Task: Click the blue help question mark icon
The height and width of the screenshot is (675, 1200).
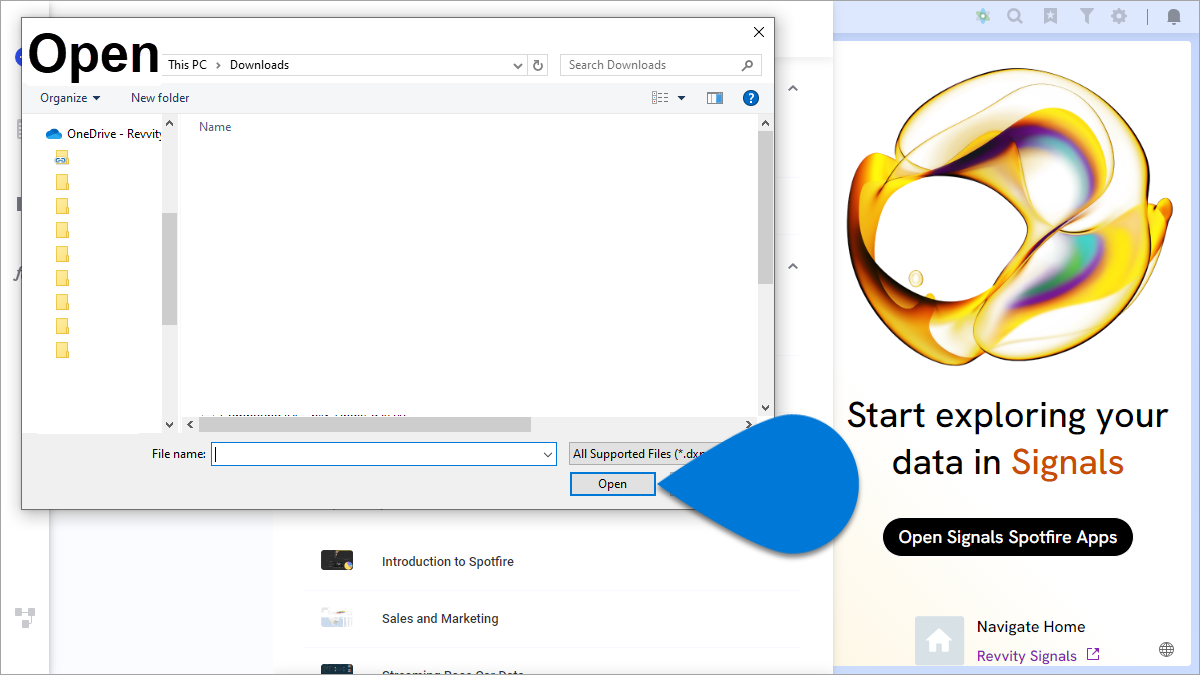Action: pos(751,98)
